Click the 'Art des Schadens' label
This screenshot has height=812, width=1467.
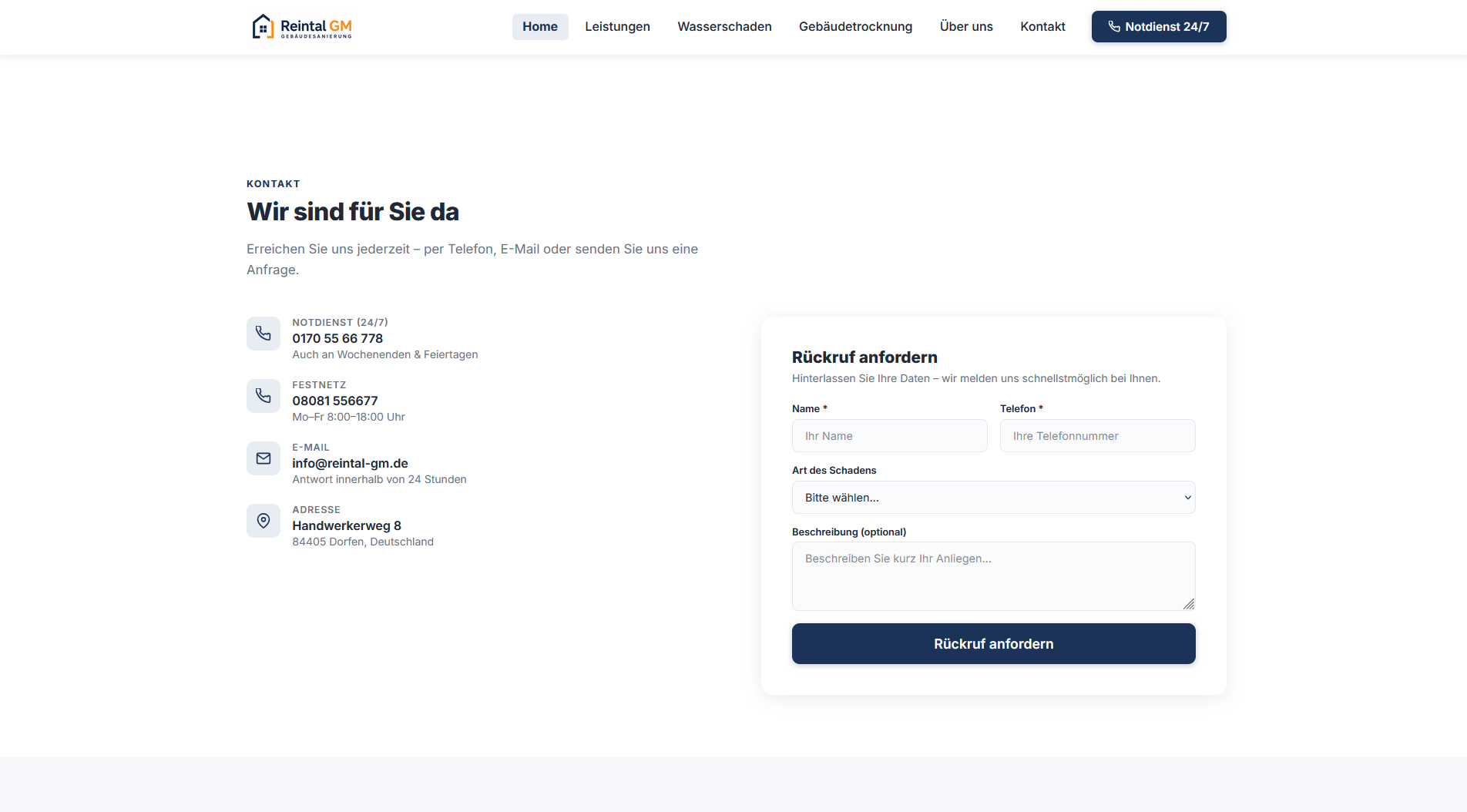tap(834, 470)
